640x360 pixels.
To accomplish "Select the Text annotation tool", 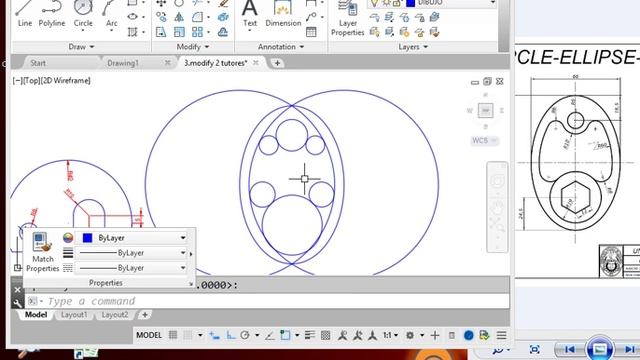I will (250, 14).
